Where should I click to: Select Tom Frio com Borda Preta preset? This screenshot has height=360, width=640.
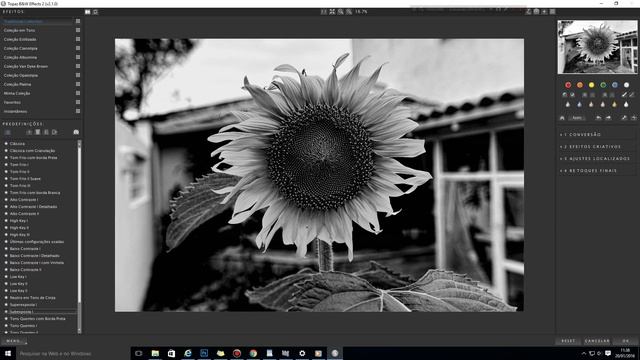coord(33,158)
